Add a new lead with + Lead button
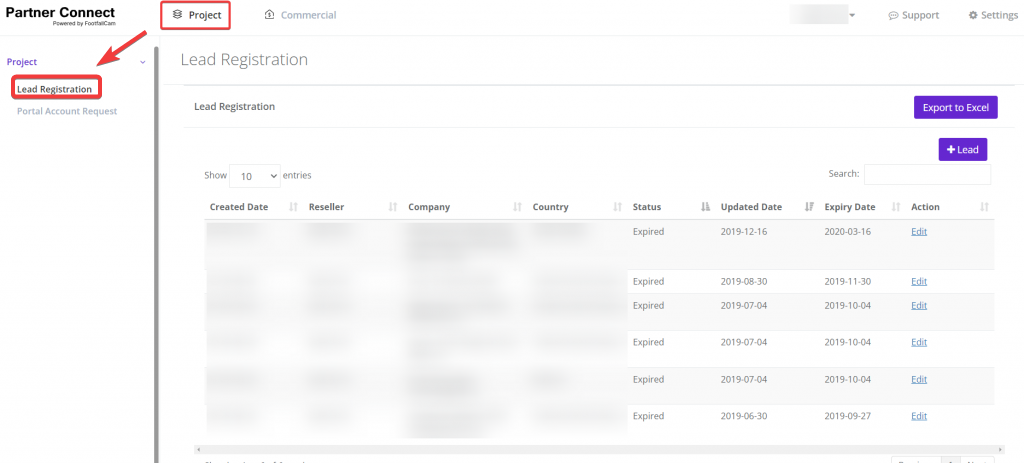 point(962,149)
